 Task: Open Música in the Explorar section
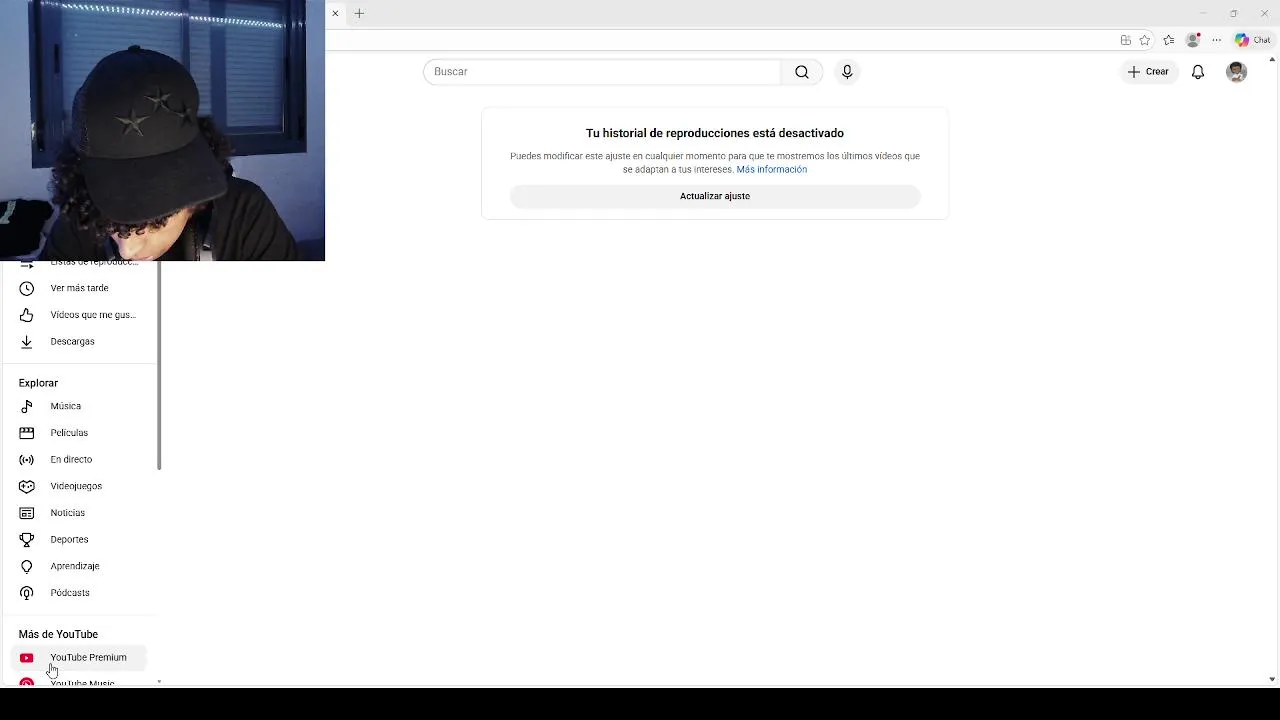pos(78,406)
